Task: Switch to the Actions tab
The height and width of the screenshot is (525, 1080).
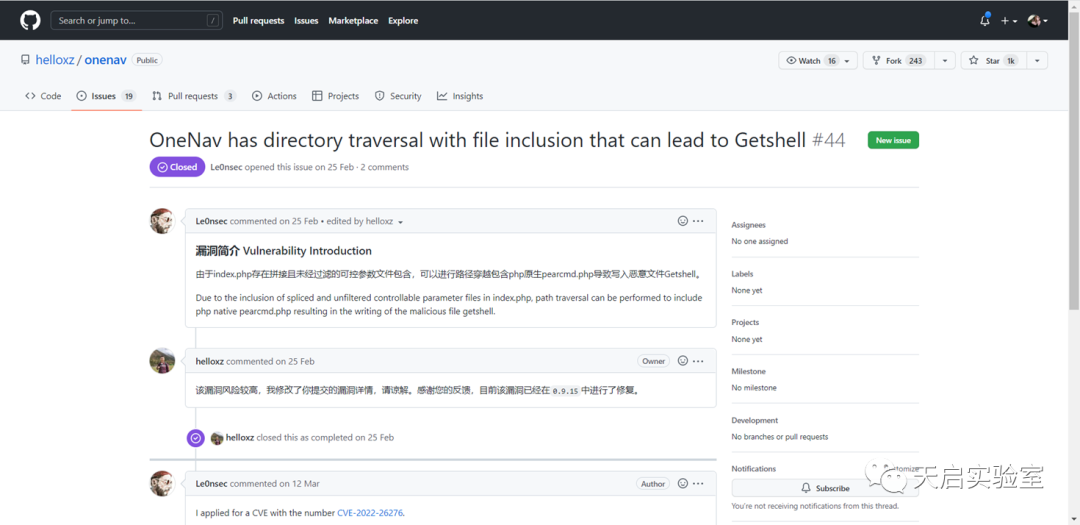Action: [274, 96]
